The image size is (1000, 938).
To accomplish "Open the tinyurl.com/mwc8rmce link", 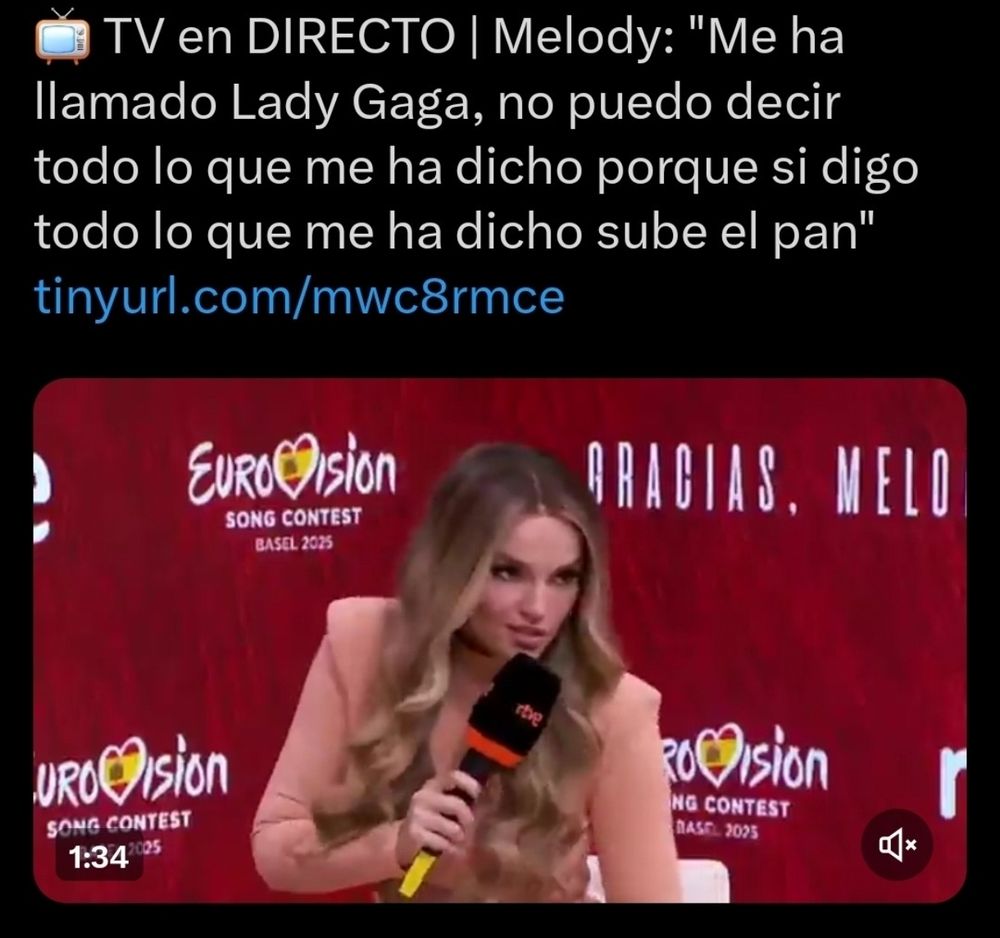I will (300, 297).
